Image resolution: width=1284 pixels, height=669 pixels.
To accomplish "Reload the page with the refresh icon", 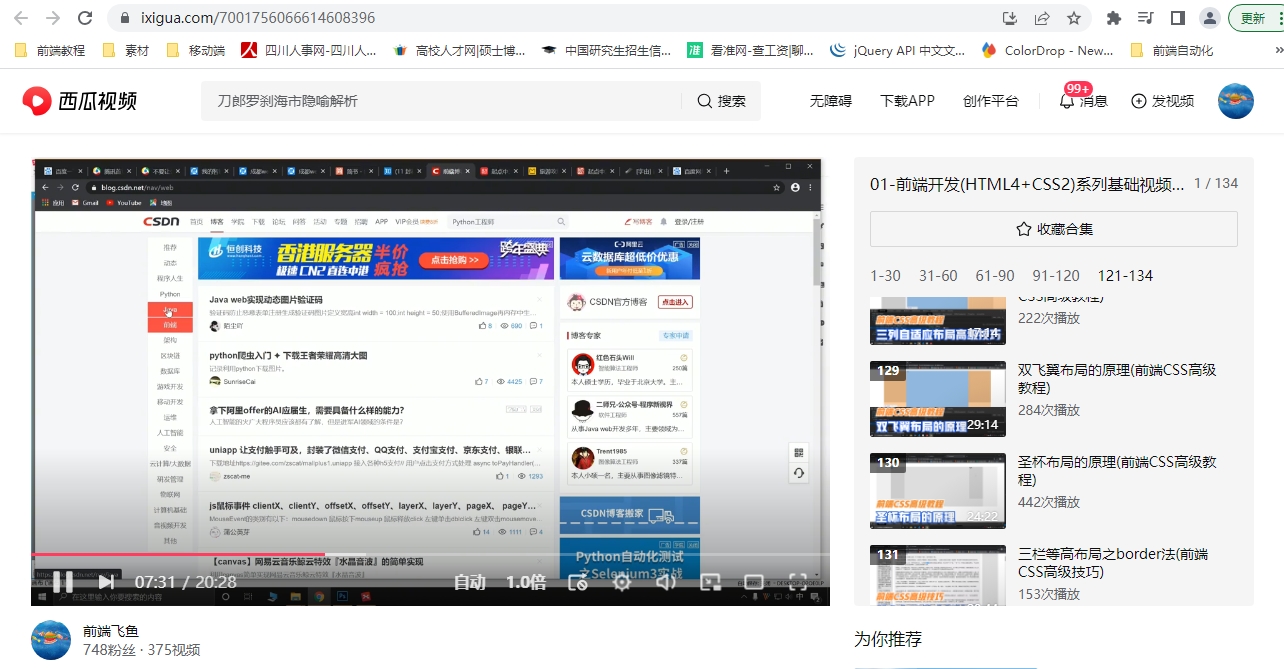I will [85, 18].
